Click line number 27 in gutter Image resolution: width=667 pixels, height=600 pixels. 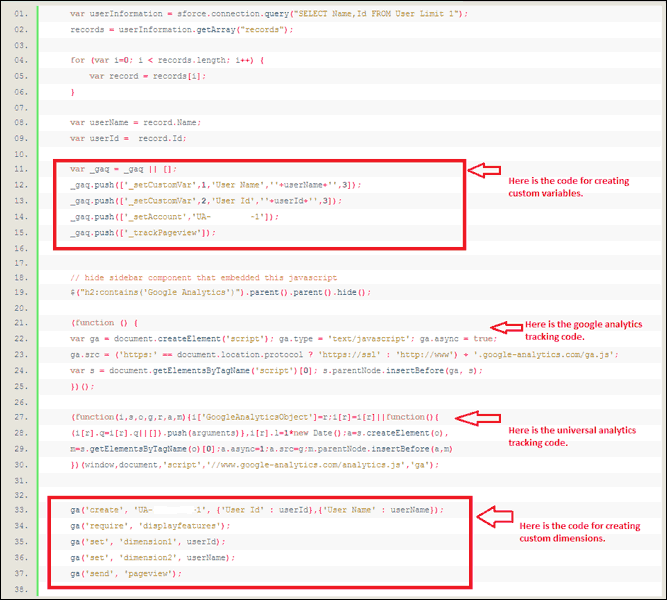21,417
